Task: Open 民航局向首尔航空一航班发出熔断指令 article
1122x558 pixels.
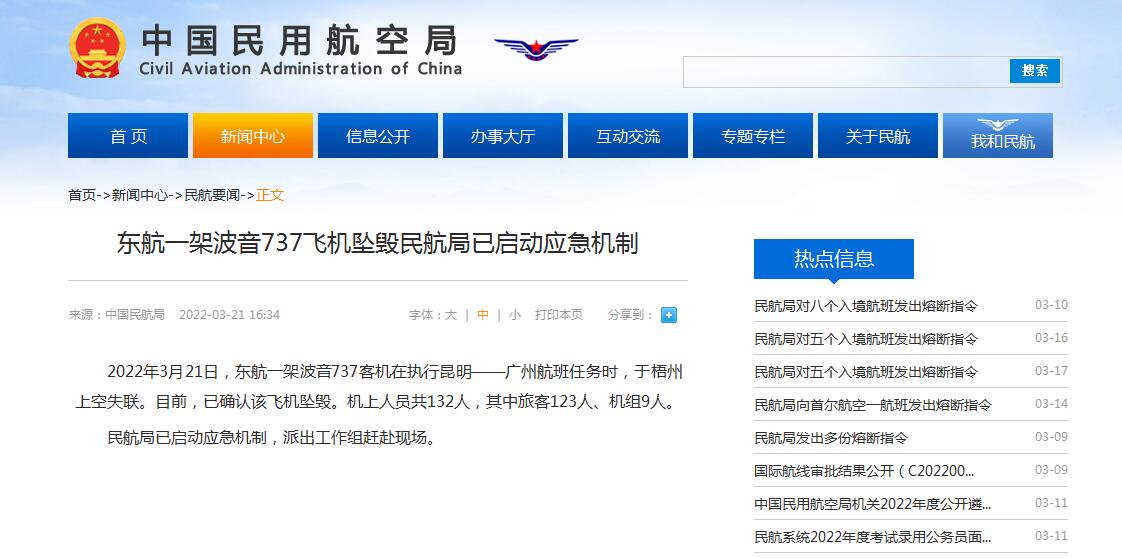Action: tap(873, 405)
